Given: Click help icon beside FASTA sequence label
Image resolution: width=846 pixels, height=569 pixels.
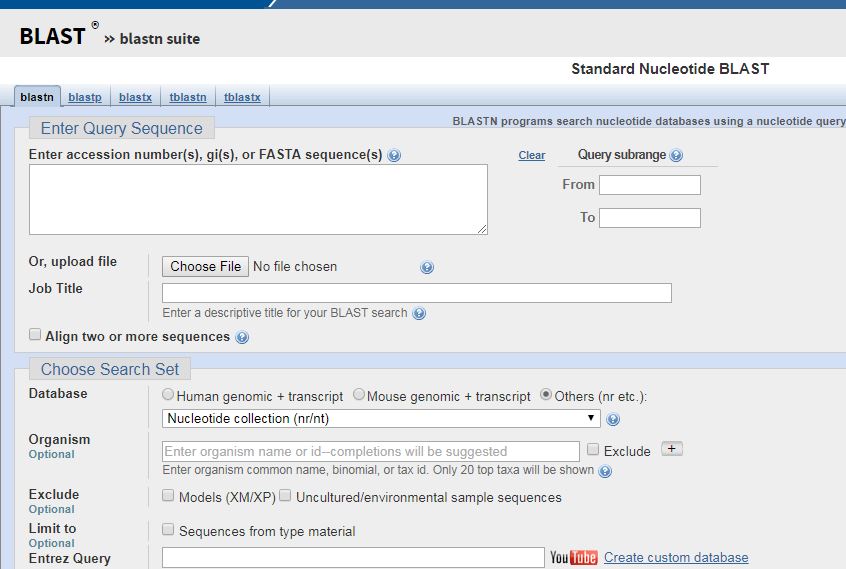Looking at the screenshot, I should pos(394,156).
